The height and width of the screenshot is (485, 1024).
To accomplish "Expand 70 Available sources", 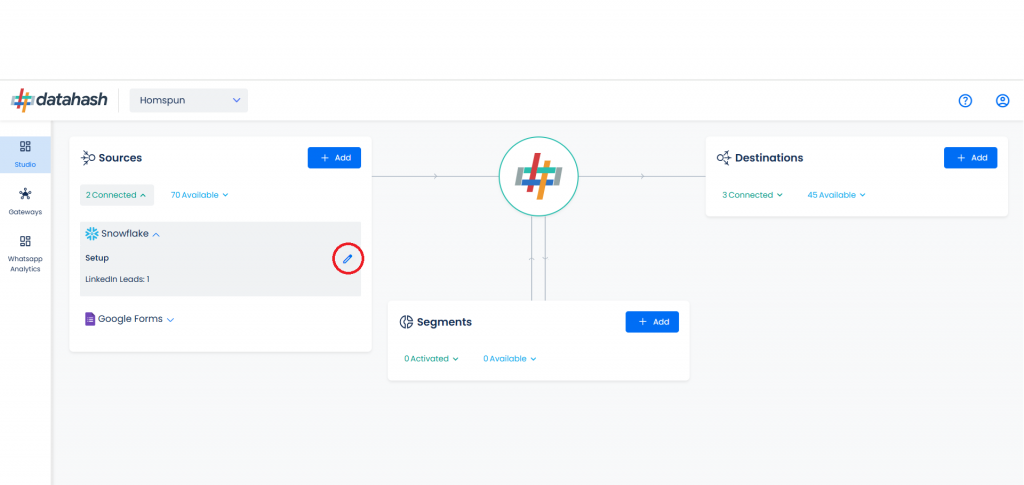I will (199, 195).
